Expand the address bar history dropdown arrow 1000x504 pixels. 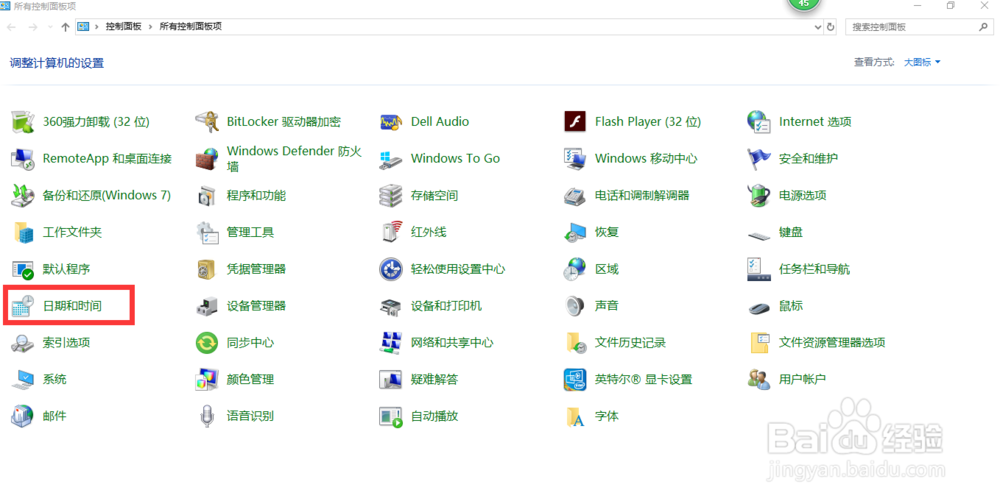pos(818,27)
